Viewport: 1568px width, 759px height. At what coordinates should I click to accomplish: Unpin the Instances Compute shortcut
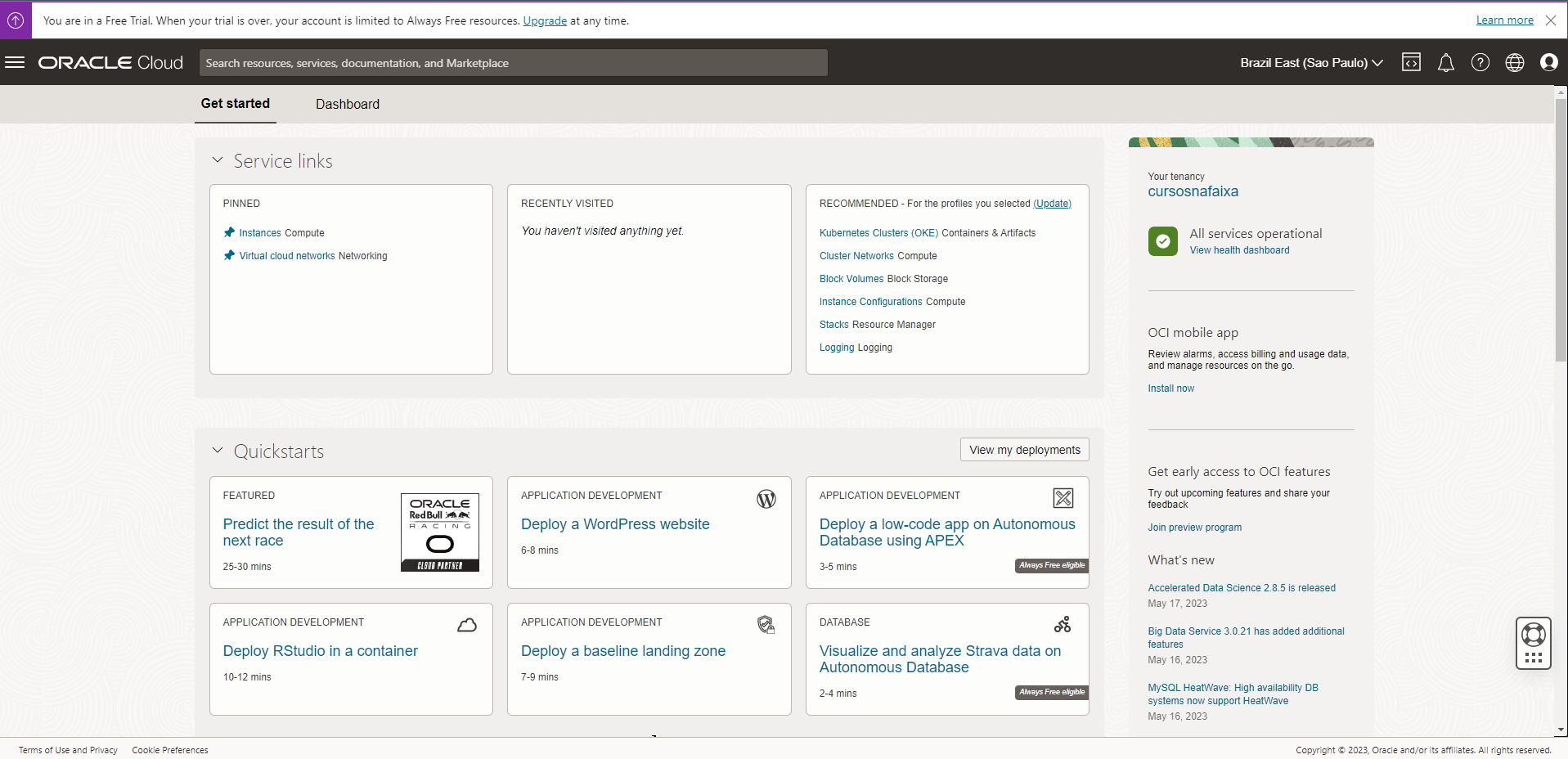pyautogui.click(x=229, y=232)
